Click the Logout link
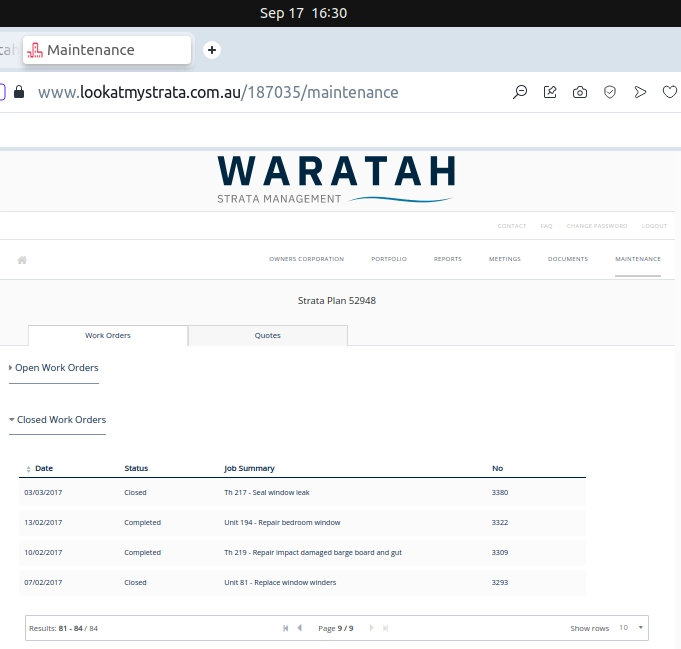 (655, 226)
